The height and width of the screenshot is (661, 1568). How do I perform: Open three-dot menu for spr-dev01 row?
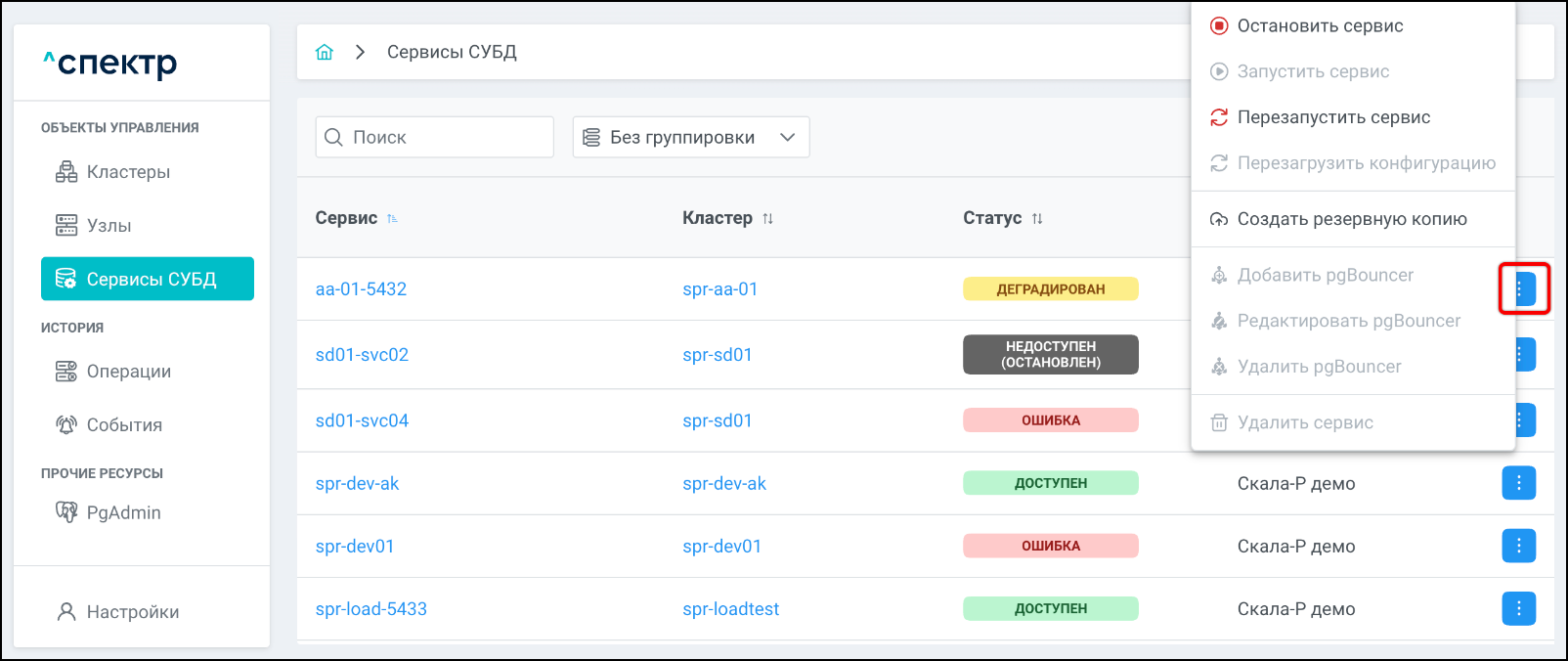pyautogui.click(x=1518, y=546)
